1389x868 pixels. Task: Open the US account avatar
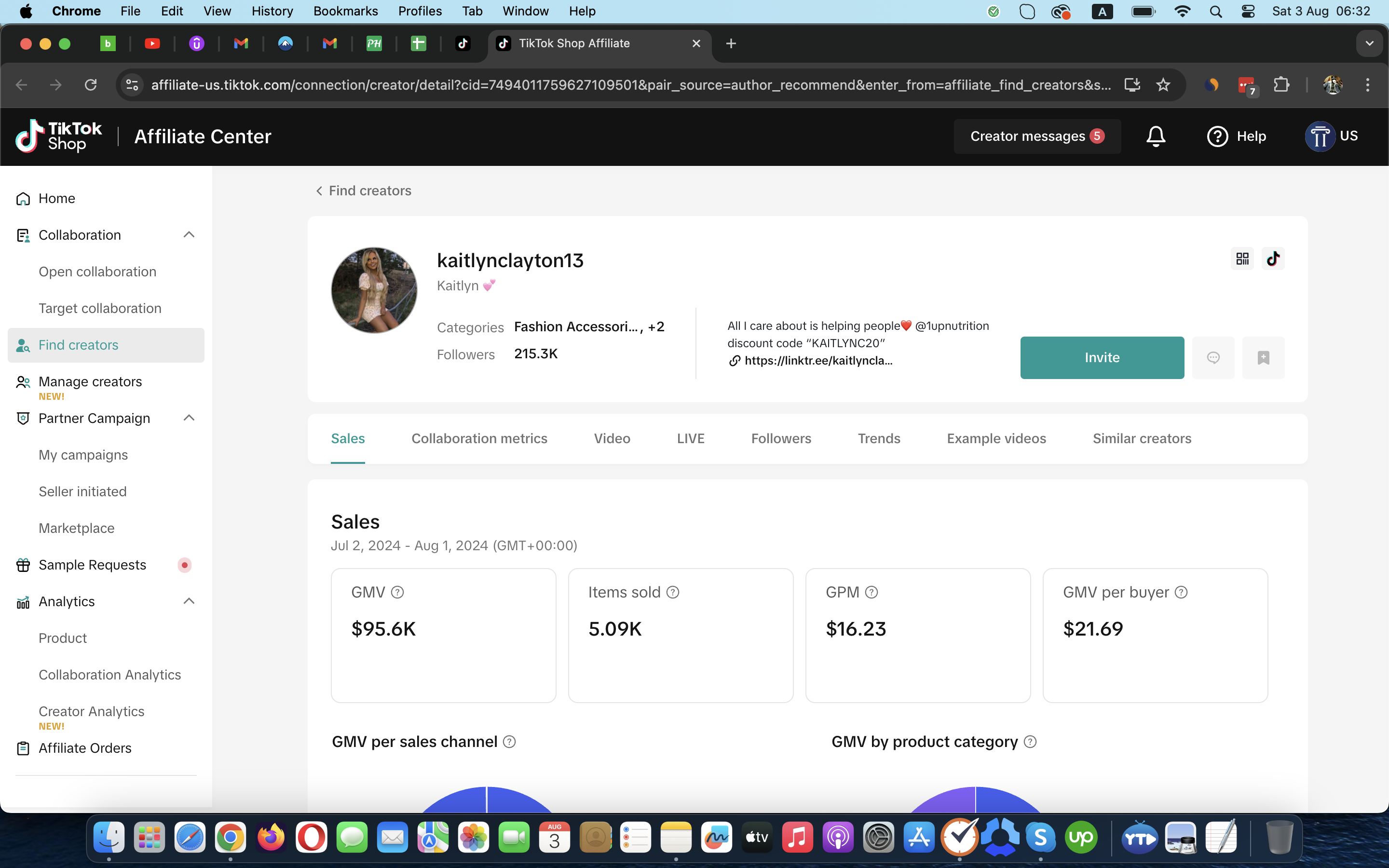1320,136
